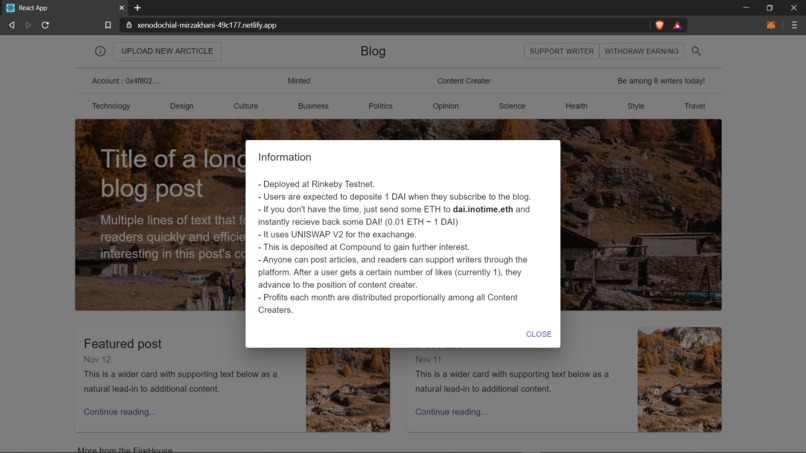Screen dimensions: 806x453
Task: Click 'Title of a long blog post' heading
Action: click(x=174, y=173)
